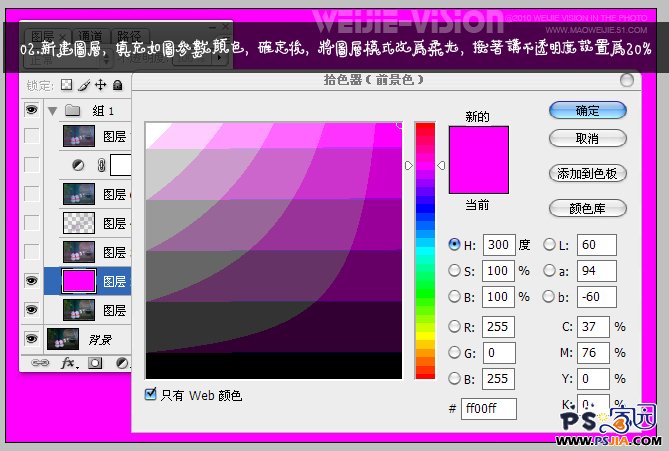Click the half-circle adjustment layer icon in the layer list
Screen dimensions: 669x451
[78, 165]
